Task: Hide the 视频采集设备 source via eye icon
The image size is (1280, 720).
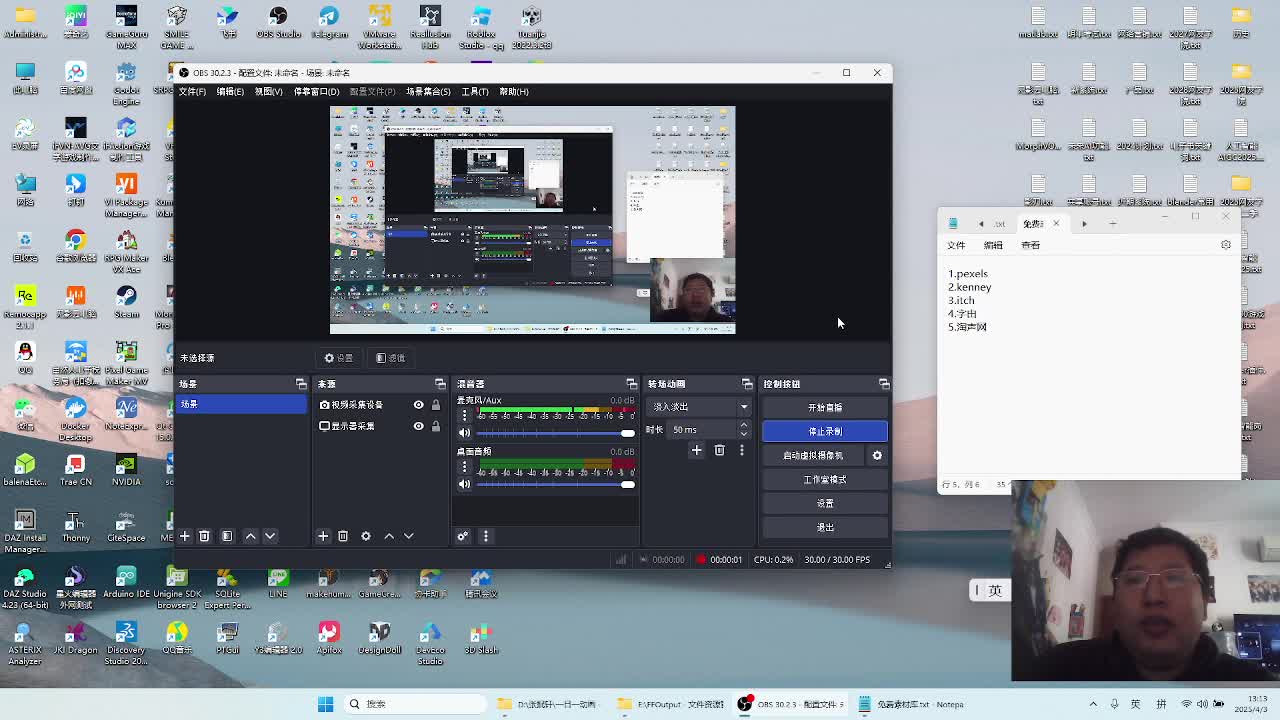Action: (418, 405)
